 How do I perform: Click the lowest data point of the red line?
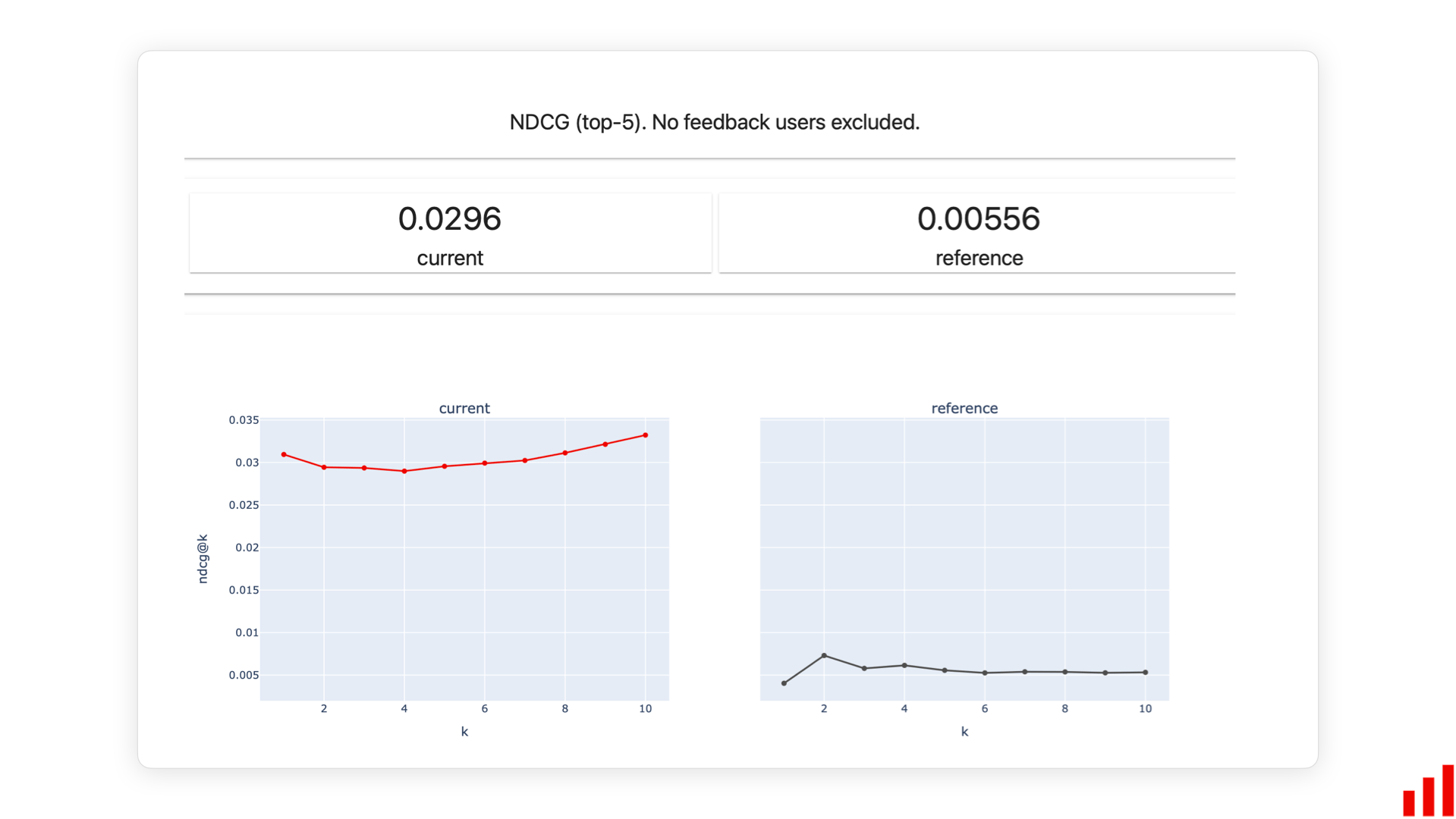coord(403,471)
